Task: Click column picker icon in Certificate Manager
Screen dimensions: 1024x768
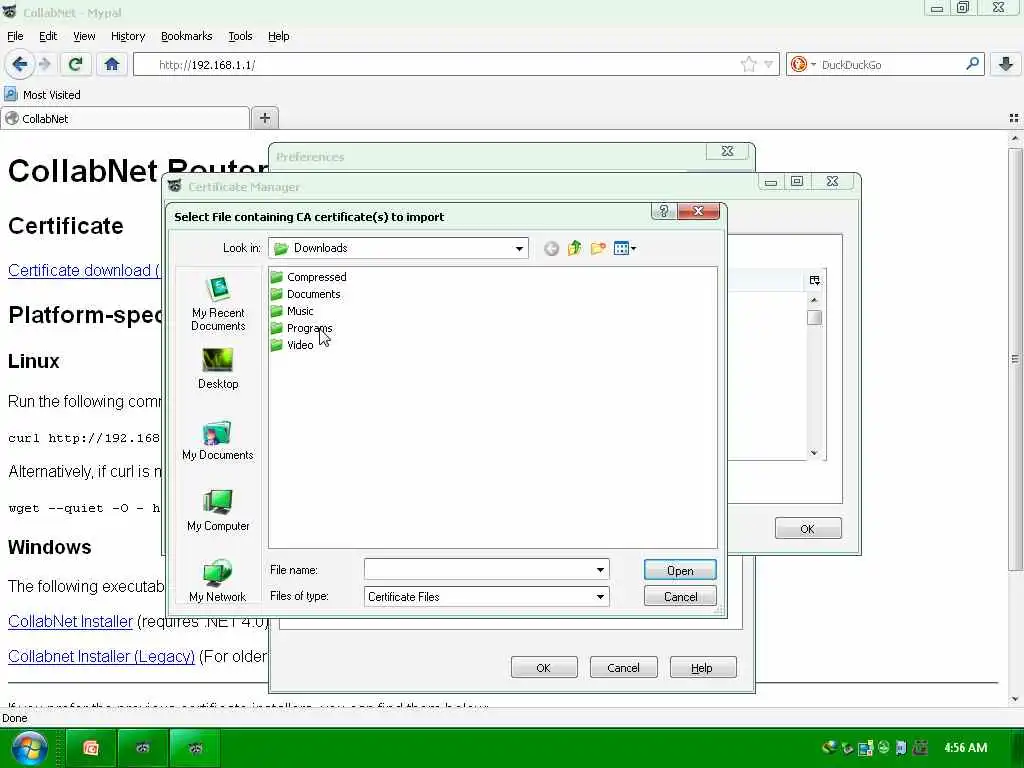Action: point(814,280)
